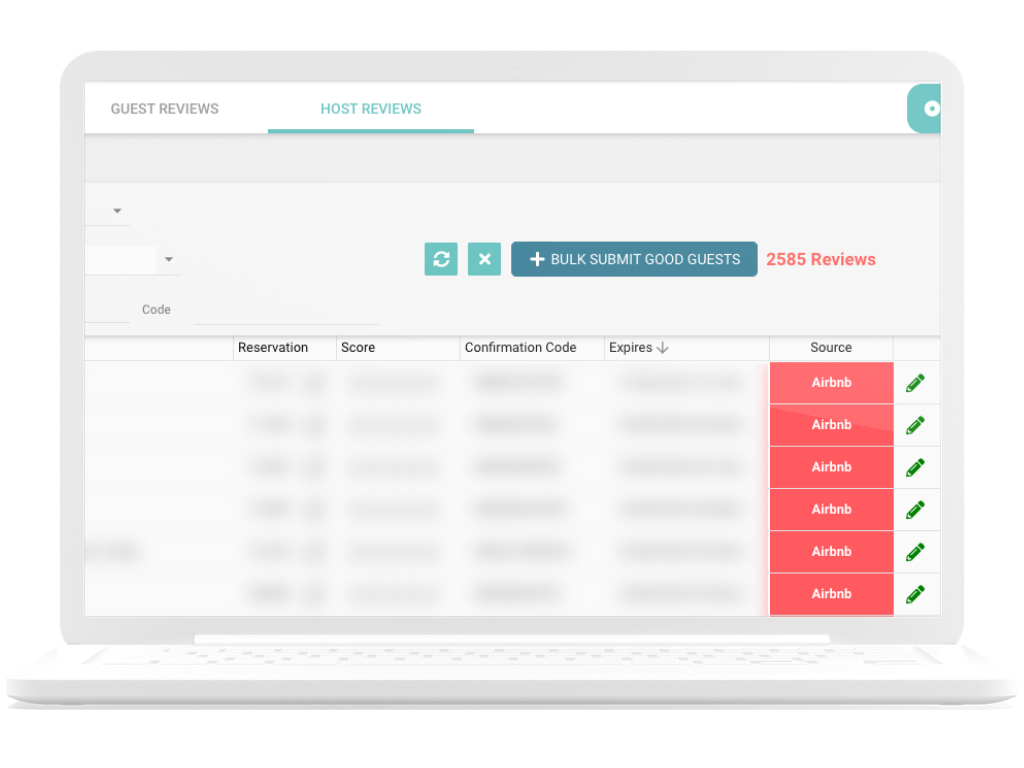This screenshot has width=1024, height=768.
Task: Click the teal circular button at top right
Action: coord(925,108)
